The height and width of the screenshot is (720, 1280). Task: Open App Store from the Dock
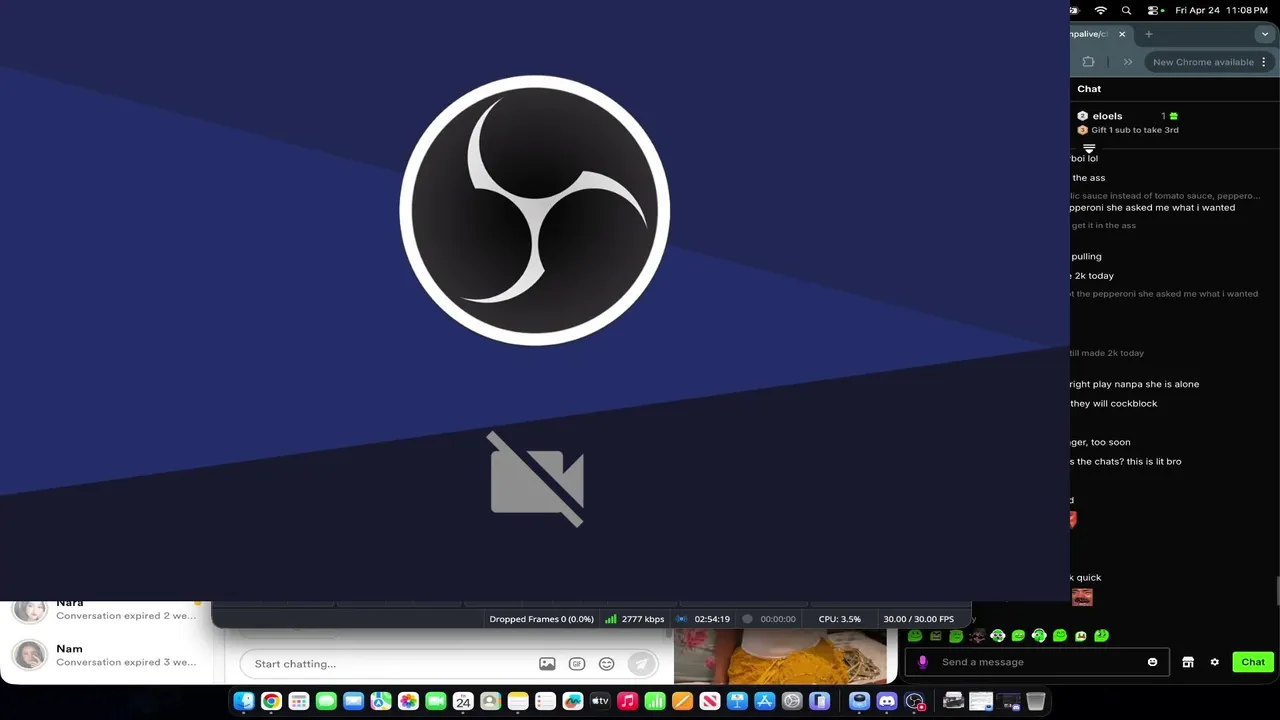tap(765, 701)
